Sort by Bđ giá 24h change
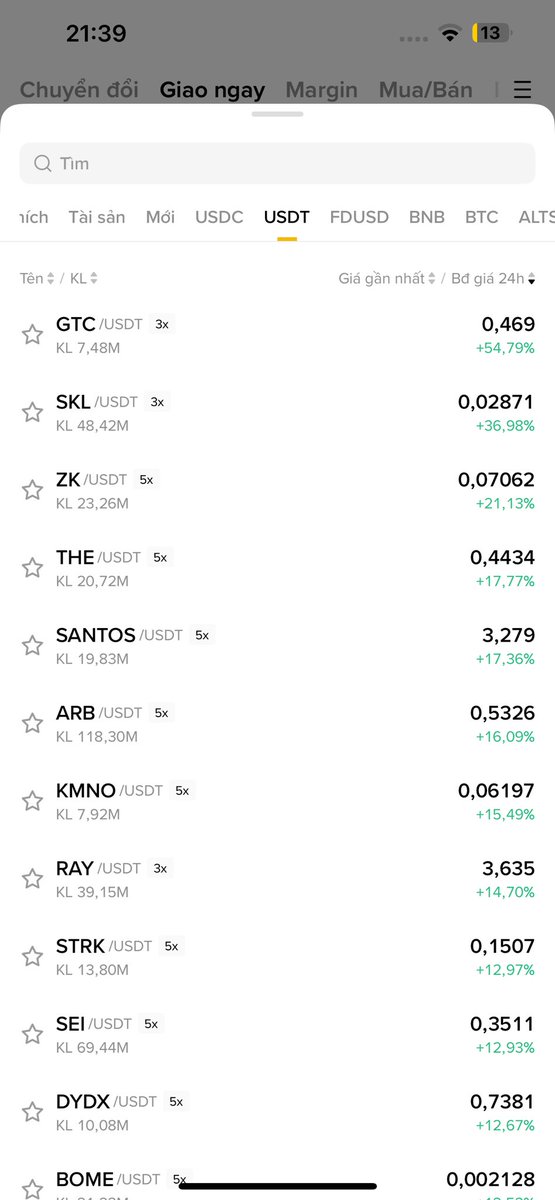Screen dimensions: 555x1200 click(493, 278)
